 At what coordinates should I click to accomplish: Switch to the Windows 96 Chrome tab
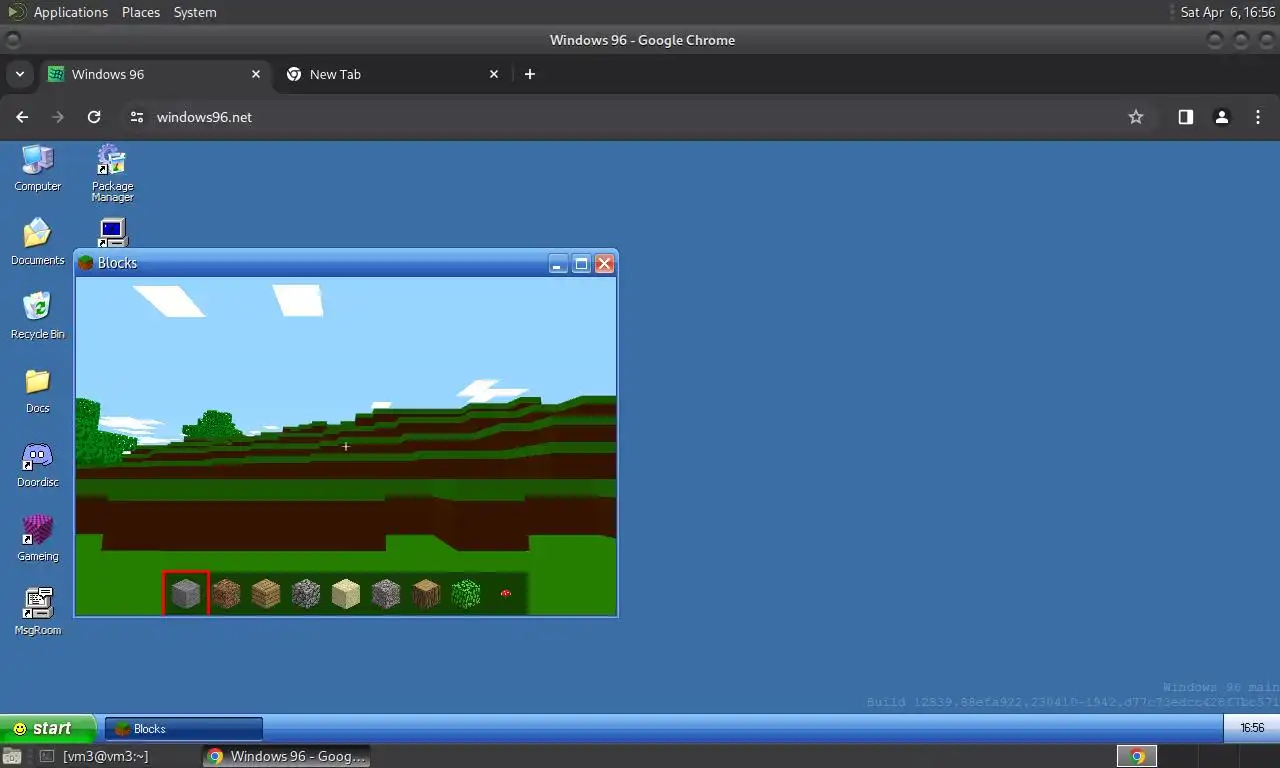coord(155,74)
